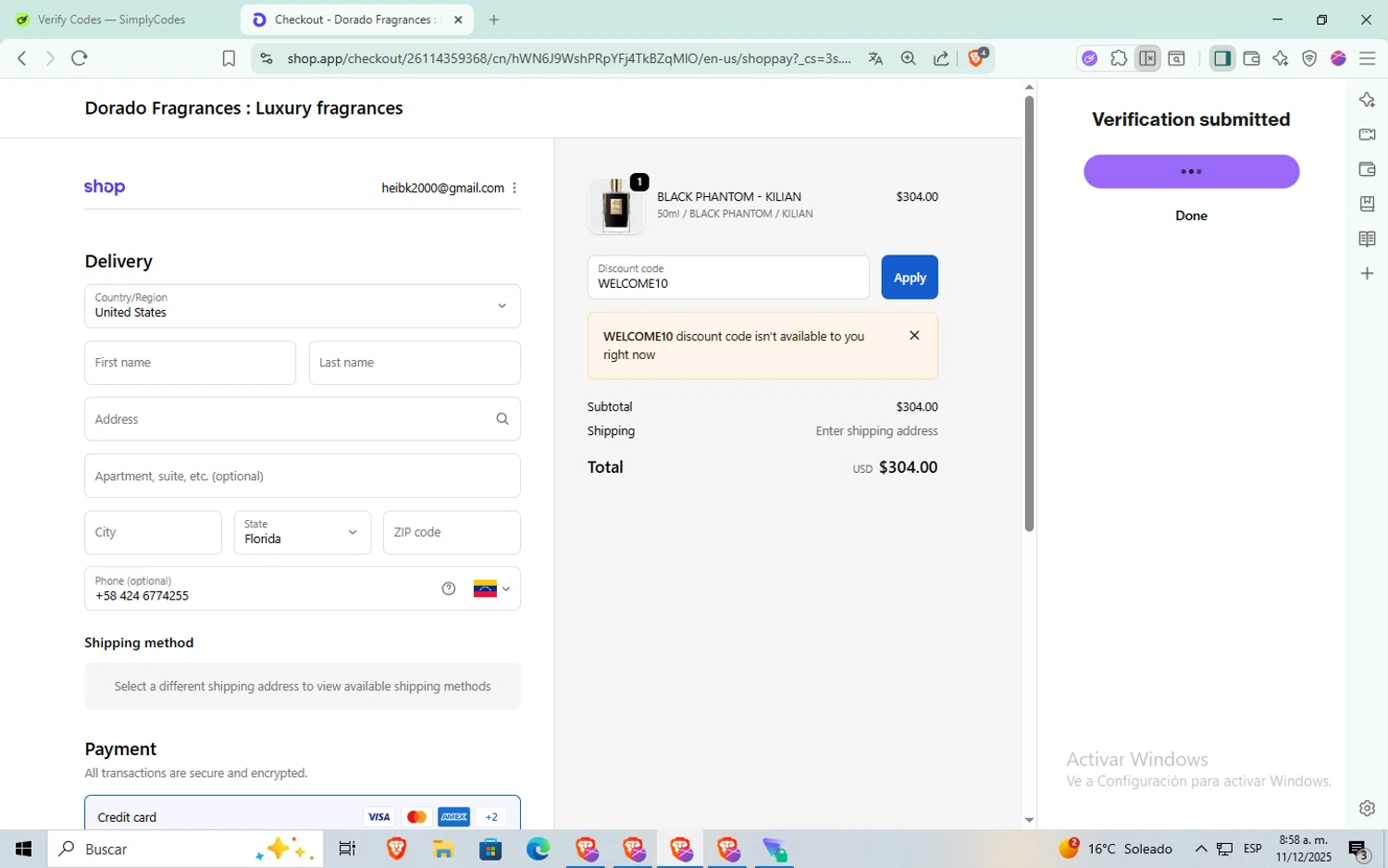Open File Explorer from the taskbar
Viewport: 1388px width, 868px height.
point(443,849)
